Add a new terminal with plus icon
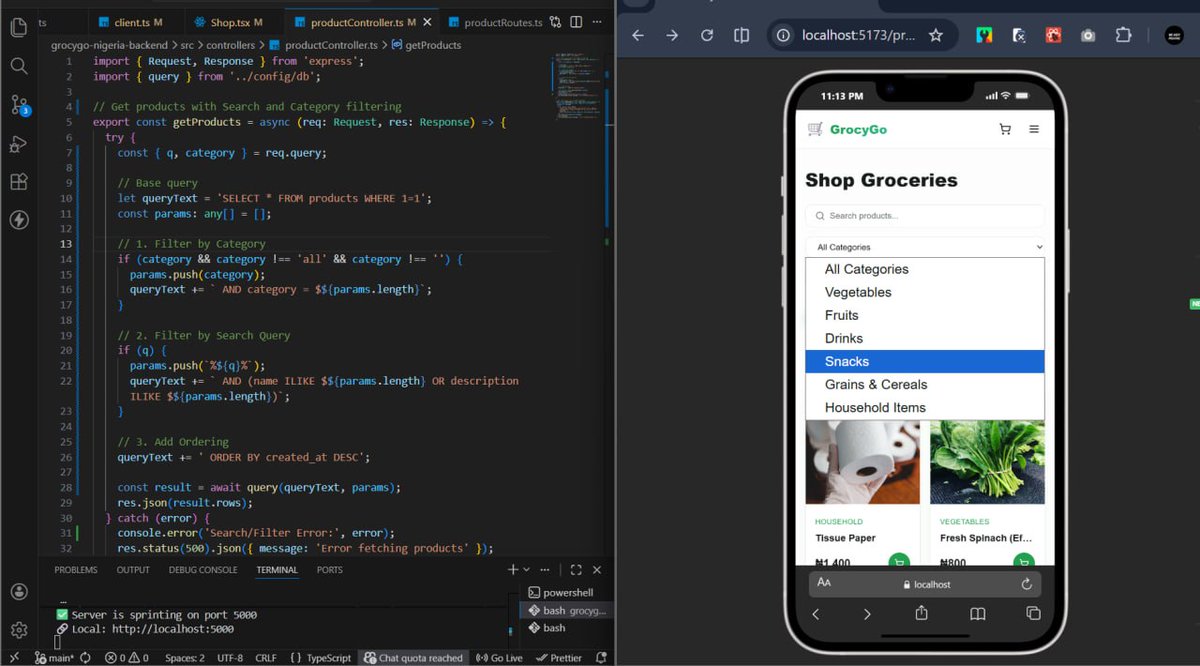Viewport: 1200px width, 666px height. pyautogui.click(x=513, y=570)
